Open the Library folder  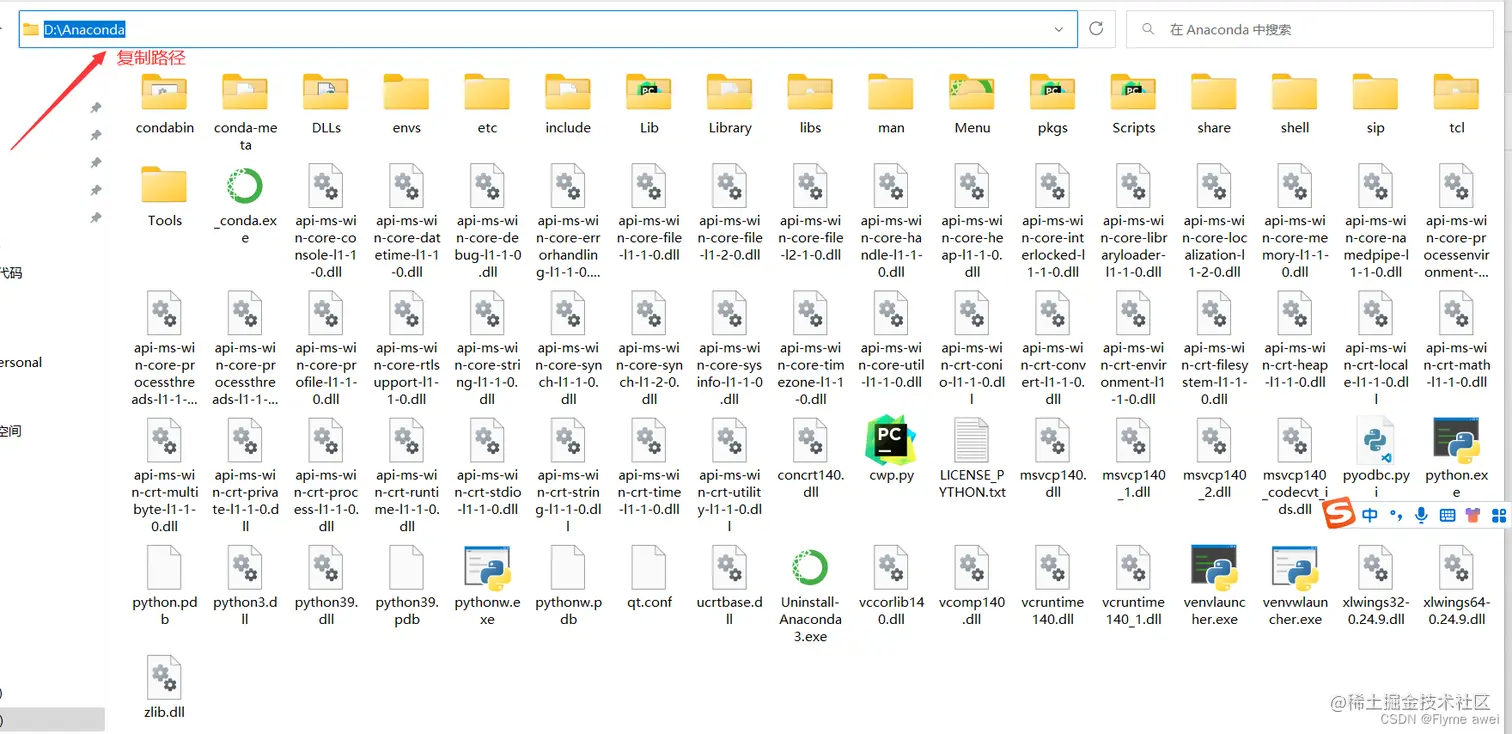[730, 104]
